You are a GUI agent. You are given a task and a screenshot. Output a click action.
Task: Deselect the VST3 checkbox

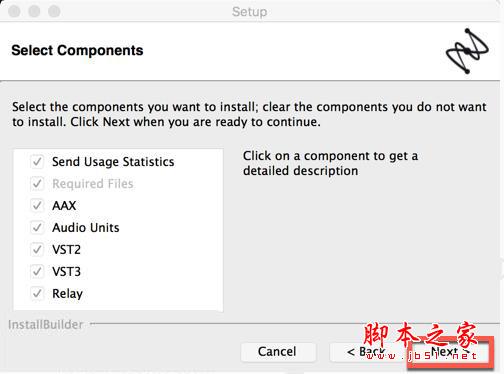(37, 272)
